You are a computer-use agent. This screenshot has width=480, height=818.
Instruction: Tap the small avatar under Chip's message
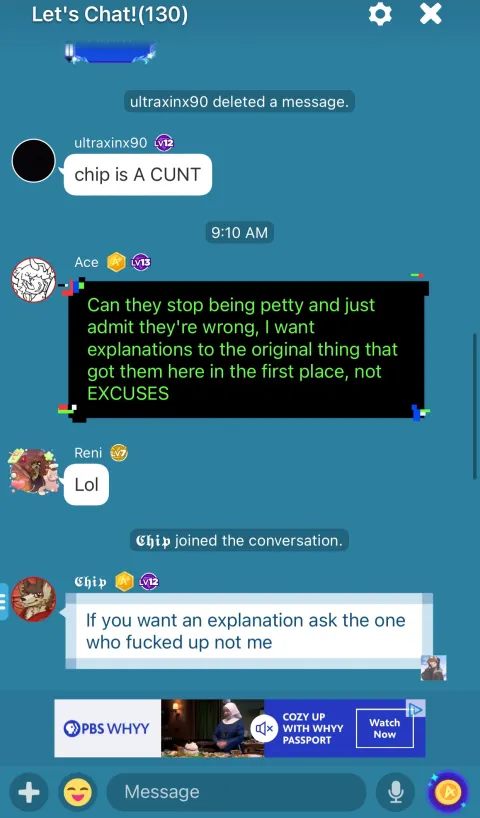coord(434,668)
